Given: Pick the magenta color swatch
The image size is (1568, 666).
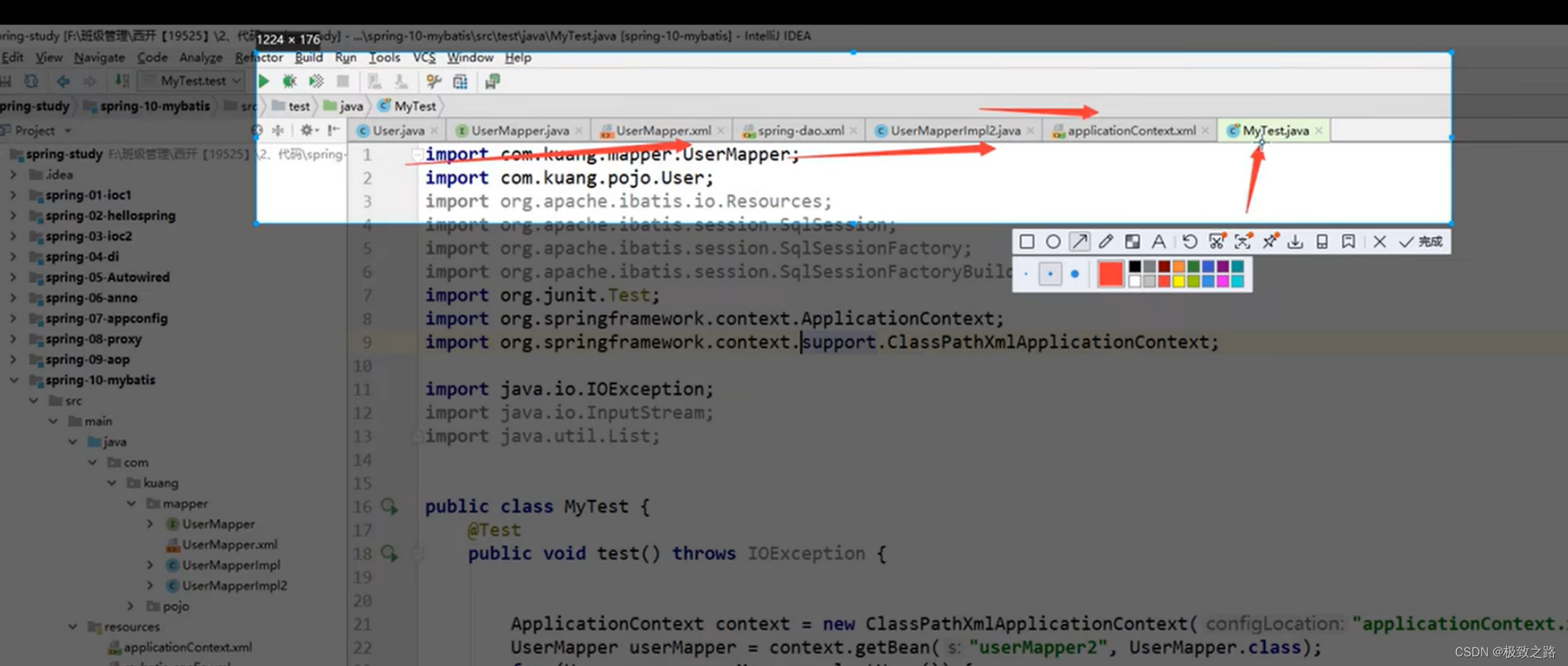Looking at the screenshot, I should click(x=1223, y=281).
